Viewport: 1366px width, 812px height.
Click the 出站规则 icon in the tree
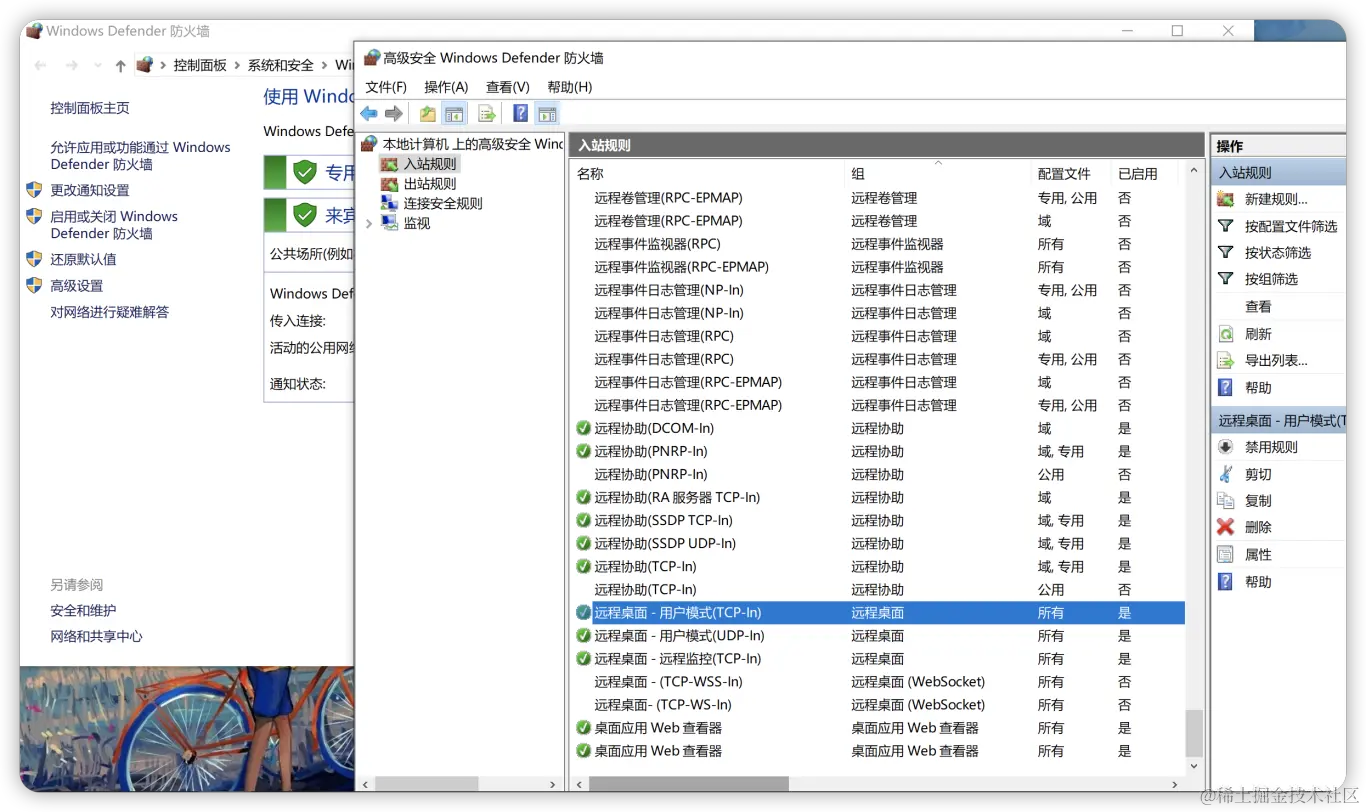click(389, 184)
